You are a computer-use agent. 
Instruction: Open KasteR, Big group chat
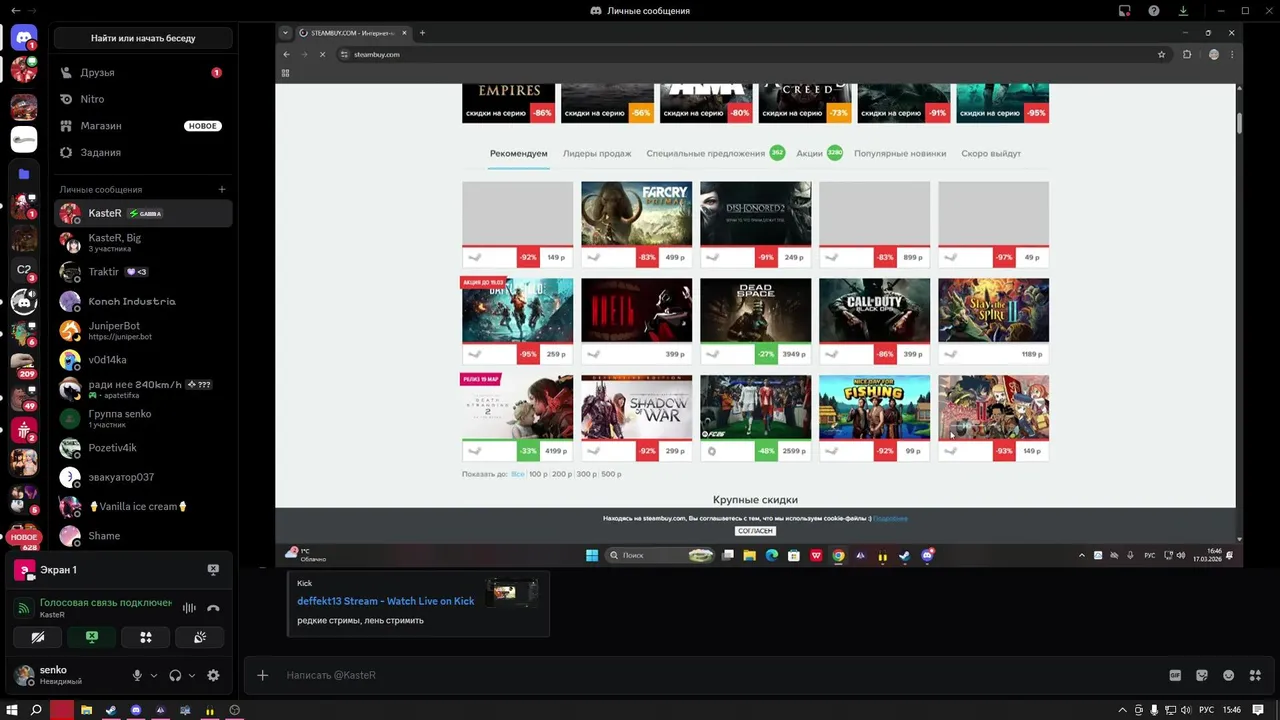coord(143,242)
